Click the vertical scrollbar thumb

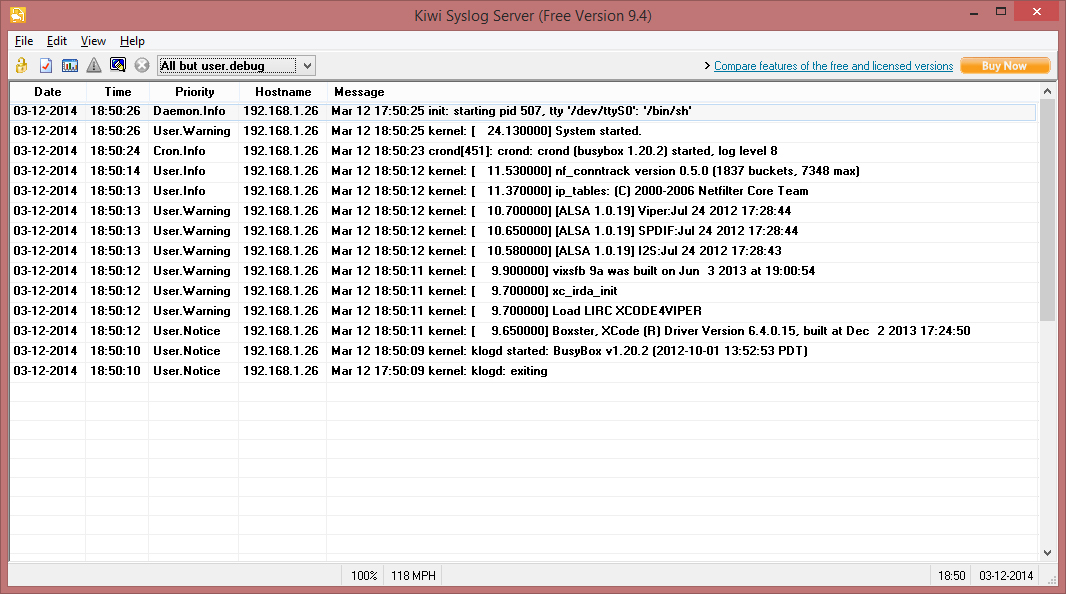[x=1047, y=209]
